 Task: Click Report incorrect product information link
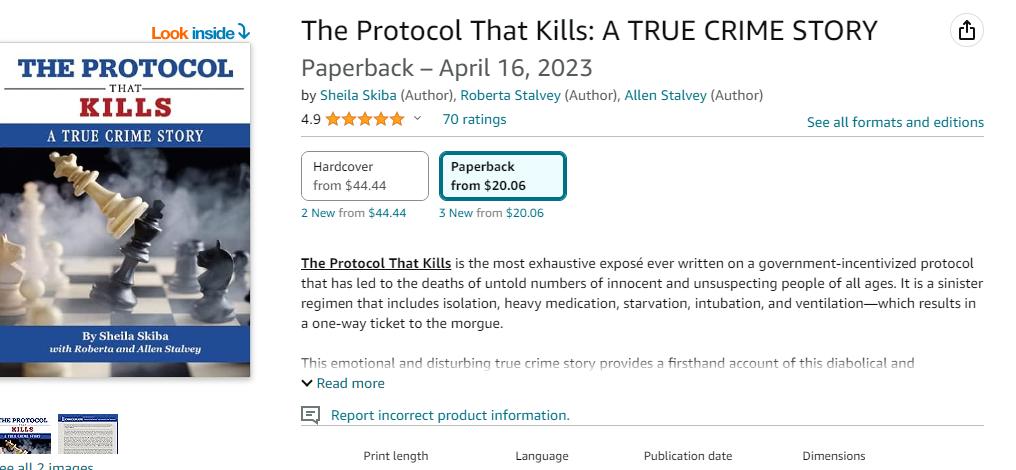click(x=450, y=415)
